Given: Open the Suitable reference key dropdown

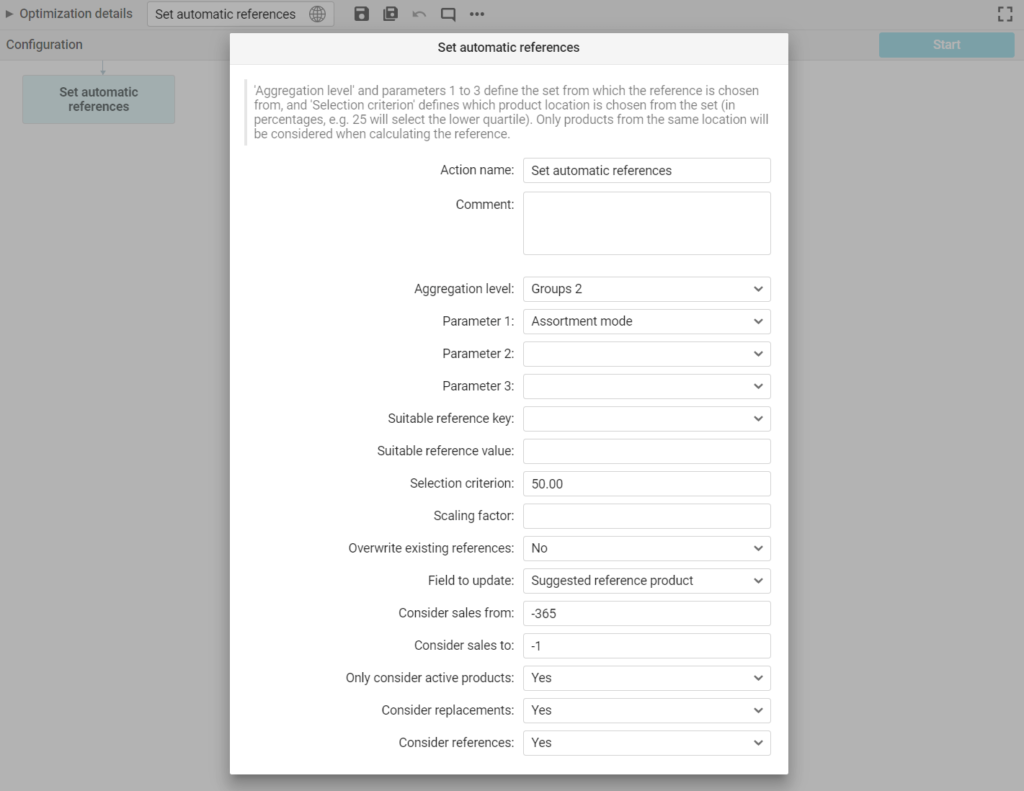Looking at the screenshot, I should pos(646,418).
